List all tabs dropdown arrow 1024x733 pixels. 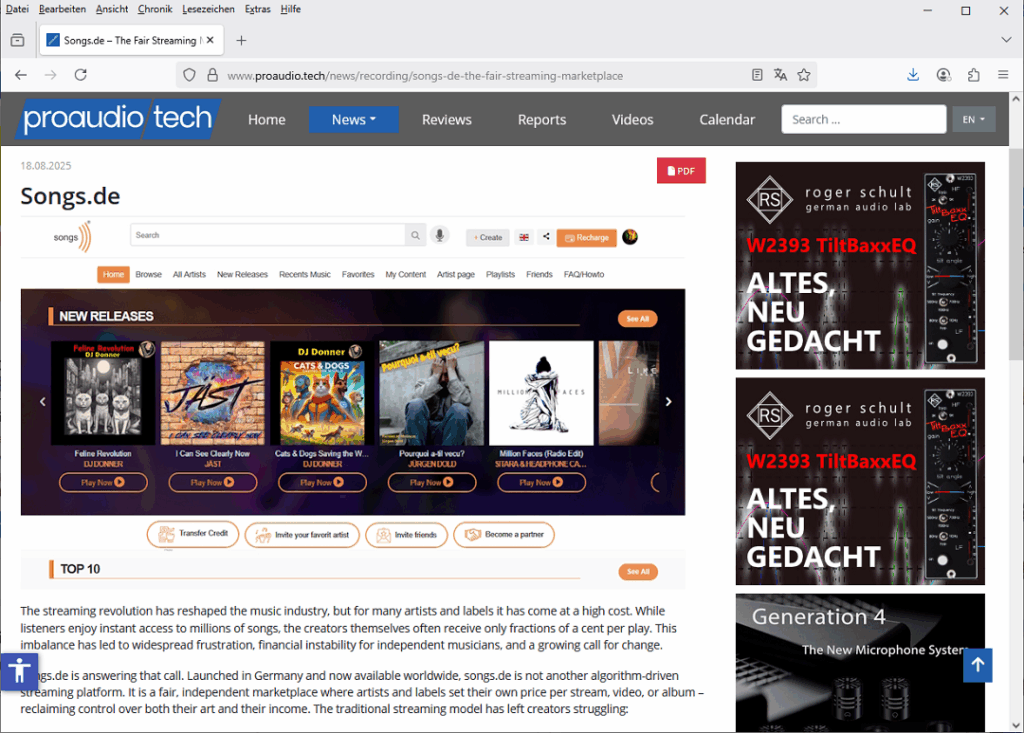click(x=1006, y=40)
